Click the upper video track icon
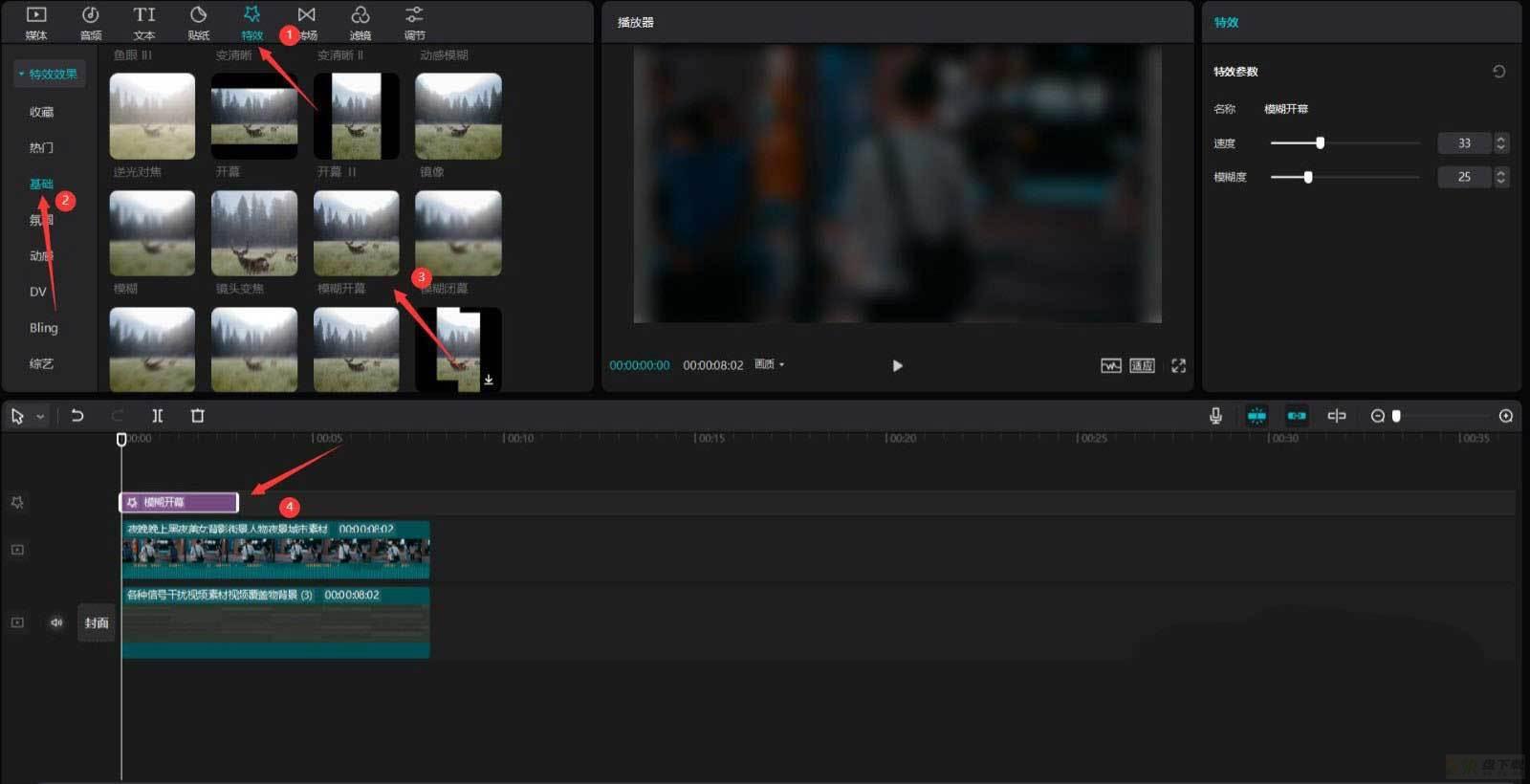Image resolution: width=1530 pixels, height=784 pixels. pyautogui.click(x=17, y=550)
